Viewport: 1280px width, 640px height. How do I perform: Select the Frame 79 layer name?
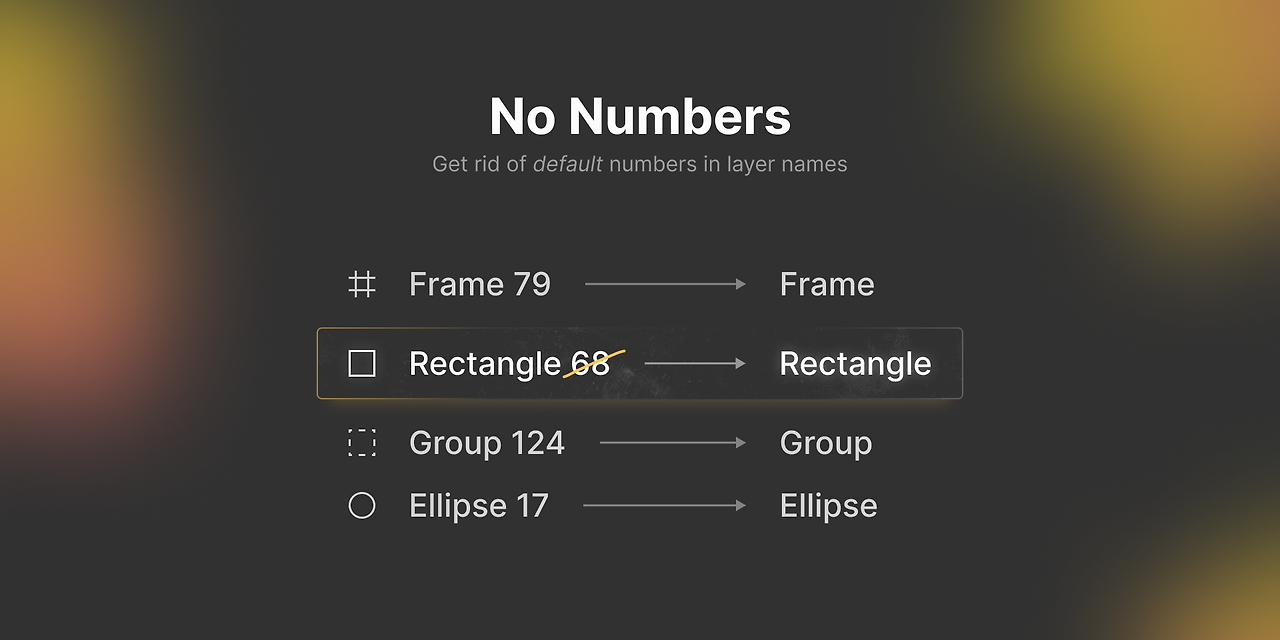click(480, 285)
